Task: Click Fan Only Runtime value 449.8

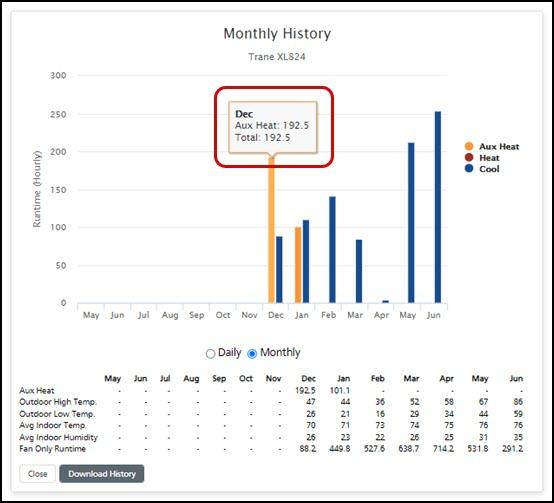Action: coord(340,449)
